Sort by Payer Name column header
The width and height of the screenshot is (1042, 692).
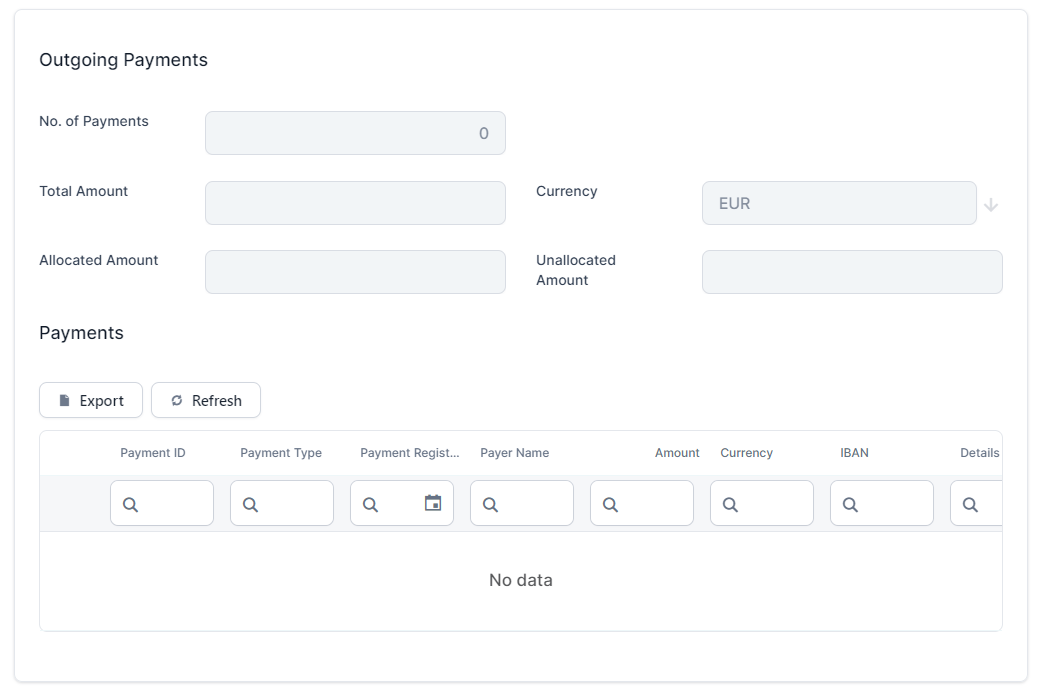coord(514,453)
